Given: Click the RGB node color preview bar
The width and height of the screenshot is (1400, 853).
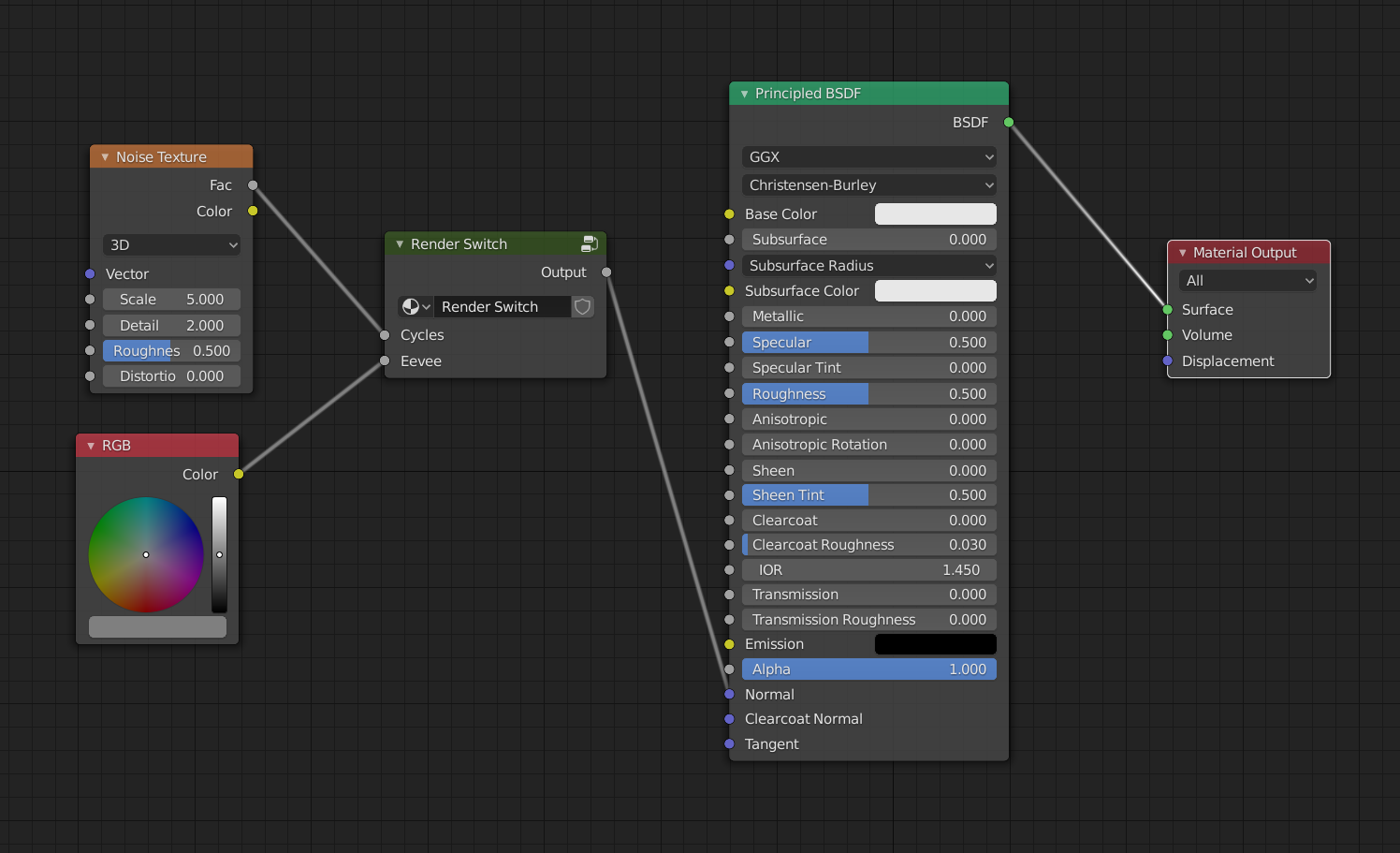Looking at the screenshot, I should [x=157, y=626].
